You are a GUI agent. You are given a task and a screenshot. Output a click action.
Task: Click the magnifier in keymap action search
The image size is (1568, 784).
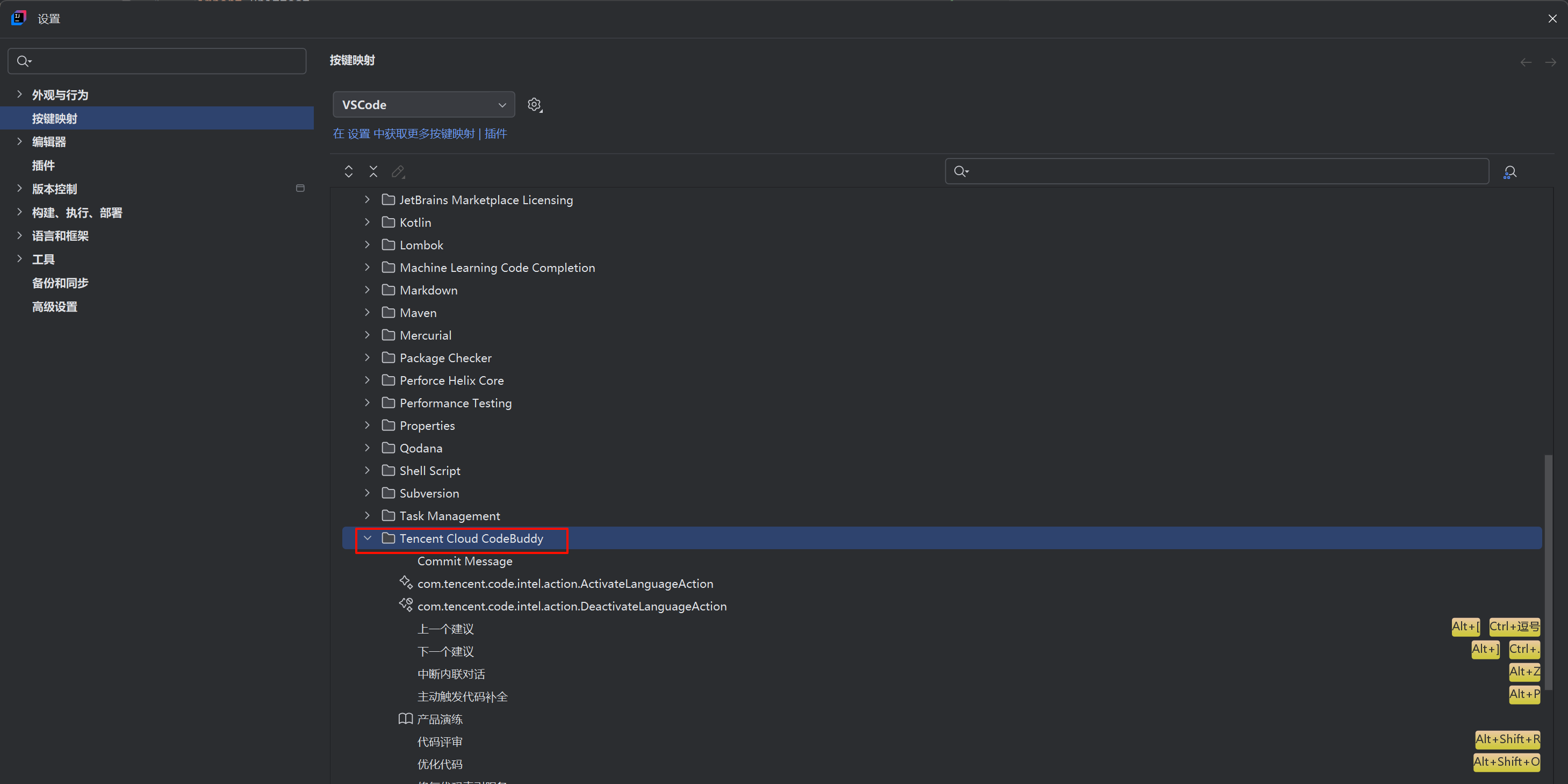click(961, 171)
